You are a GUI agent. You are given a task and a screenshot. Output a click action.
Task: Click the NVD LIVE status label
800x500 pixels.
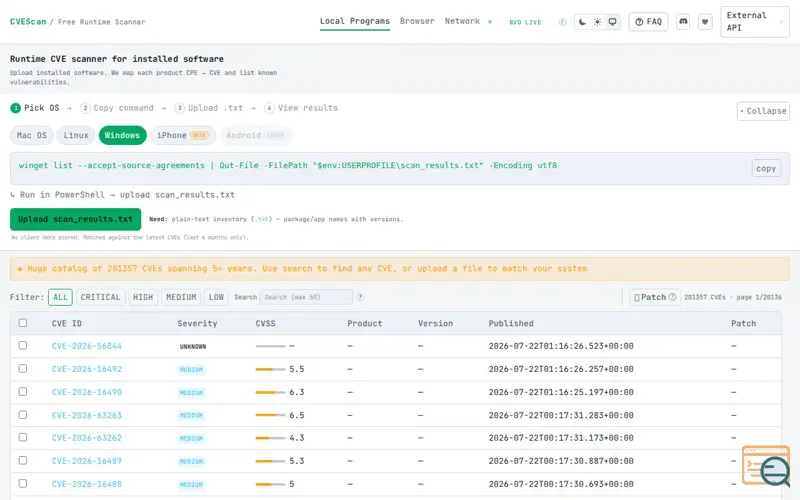(525, 22)
